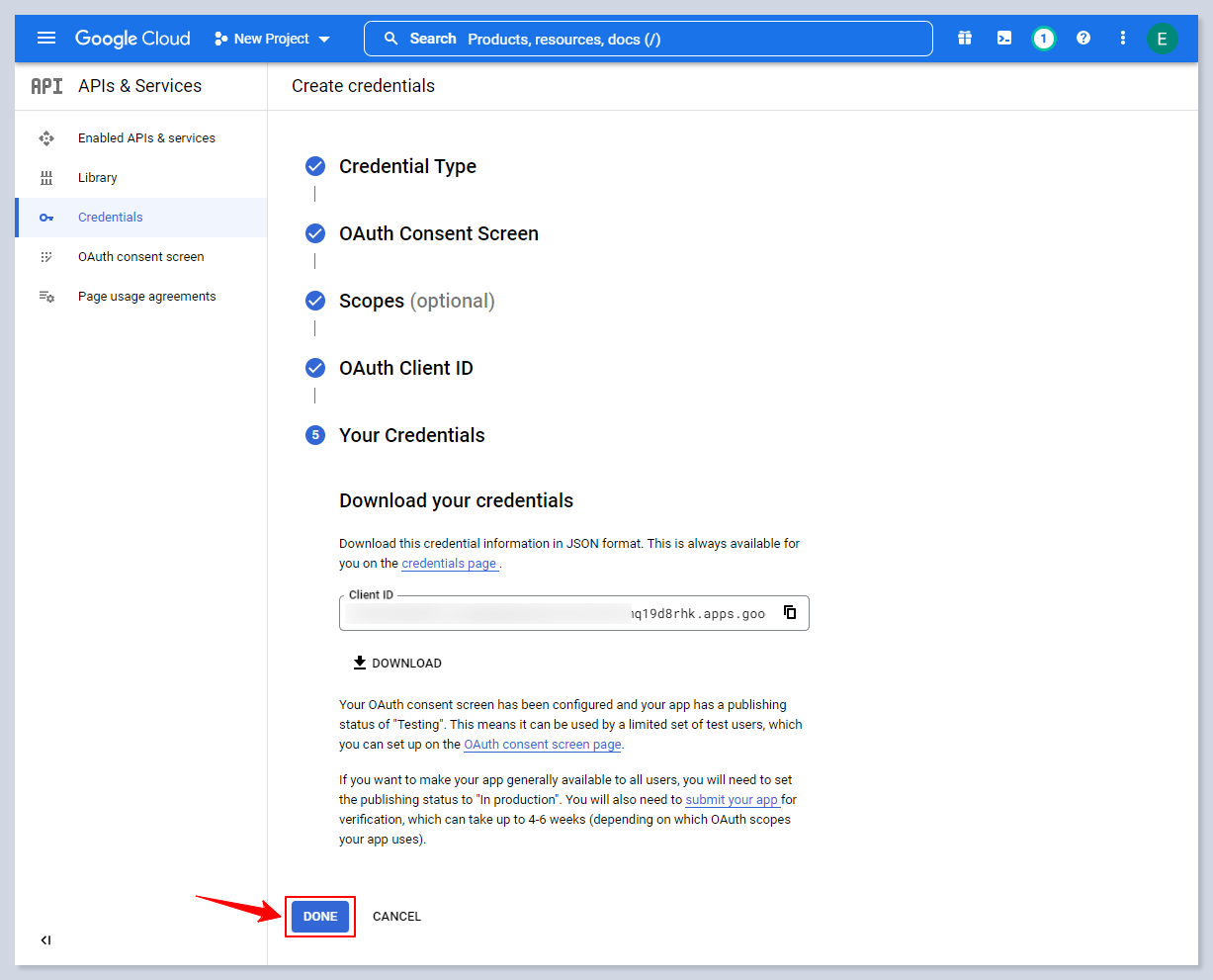
Task: Click the Your Credentials step heading
Action: pos(412,435)
